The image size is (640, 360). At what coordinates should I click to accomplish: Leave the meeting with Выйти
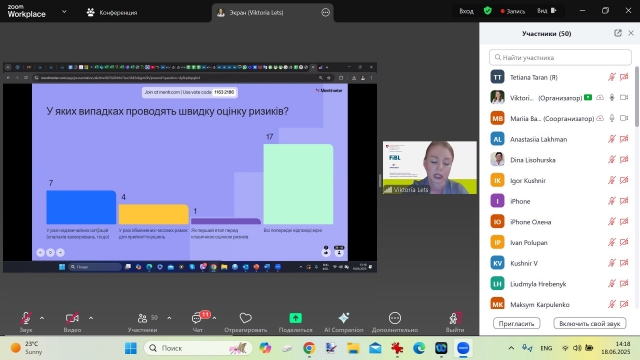tap(455, 322)
